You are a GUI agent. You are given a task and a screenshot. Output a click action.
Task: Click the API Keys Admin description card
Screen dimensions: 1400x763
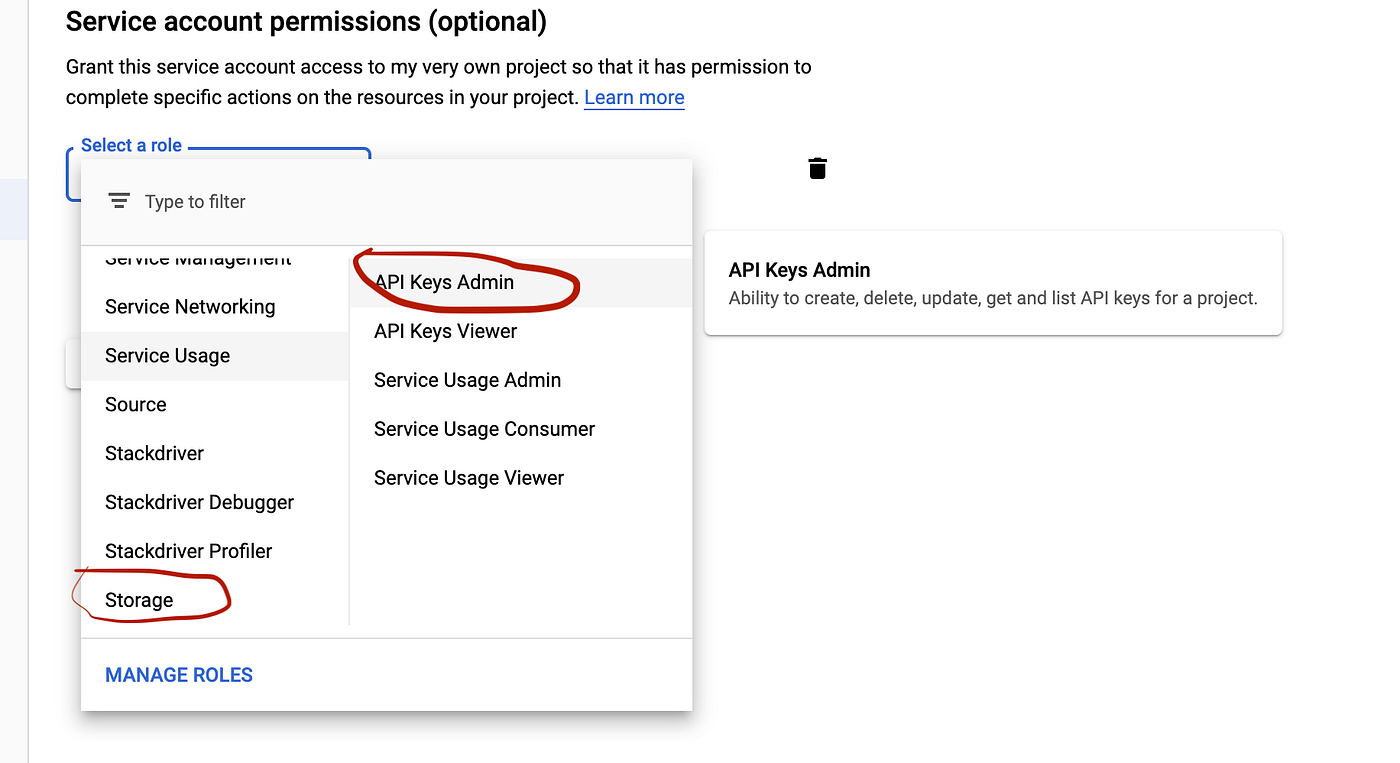[x=993, y=283]
